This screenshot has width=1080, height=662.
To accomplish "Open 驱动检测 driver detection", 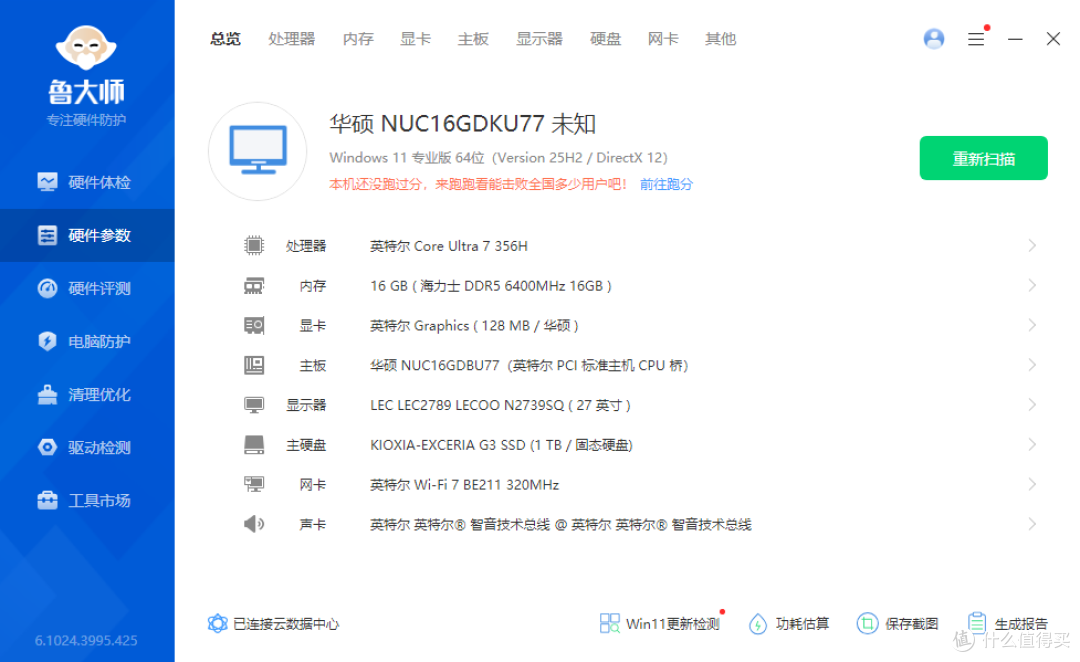I will 87,448.
